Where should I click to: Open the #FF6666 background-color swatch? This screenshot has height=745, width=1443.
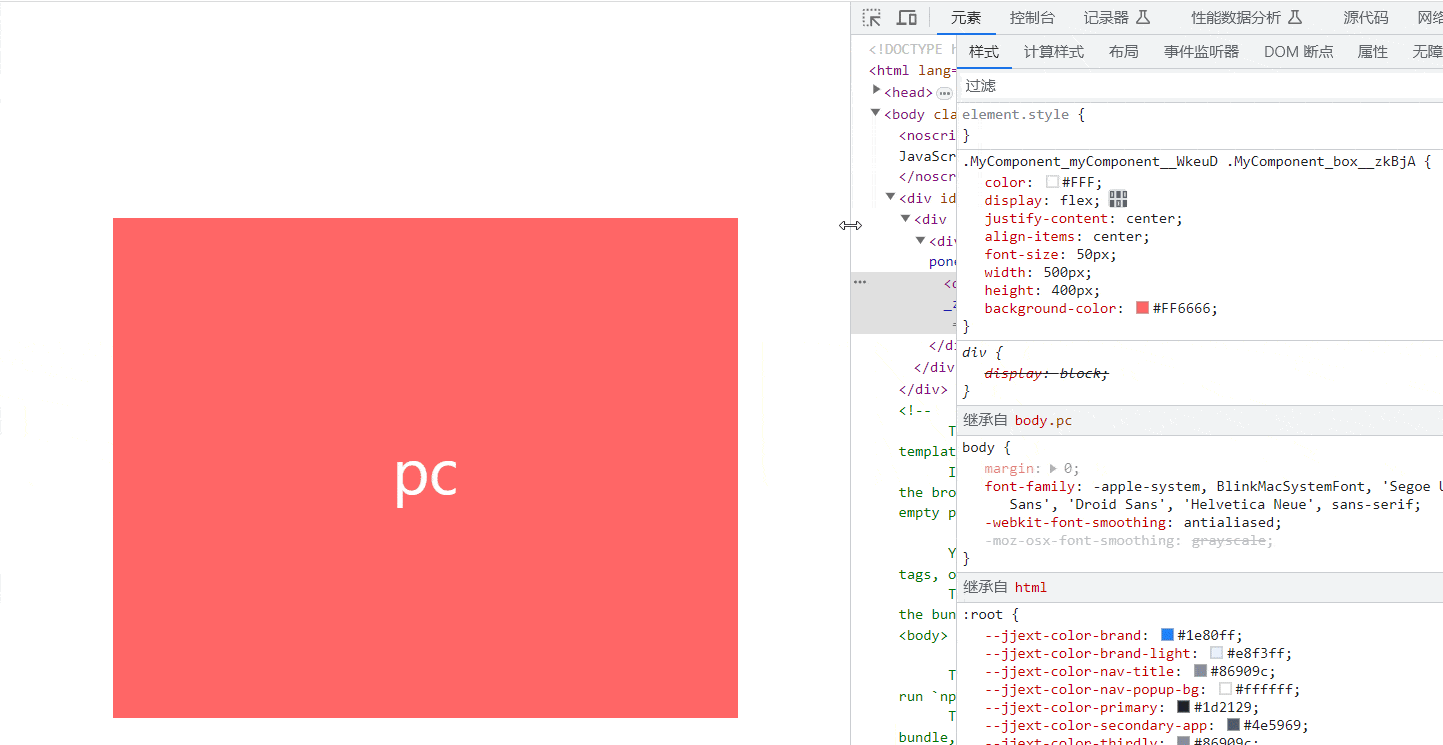point(1142,308)
